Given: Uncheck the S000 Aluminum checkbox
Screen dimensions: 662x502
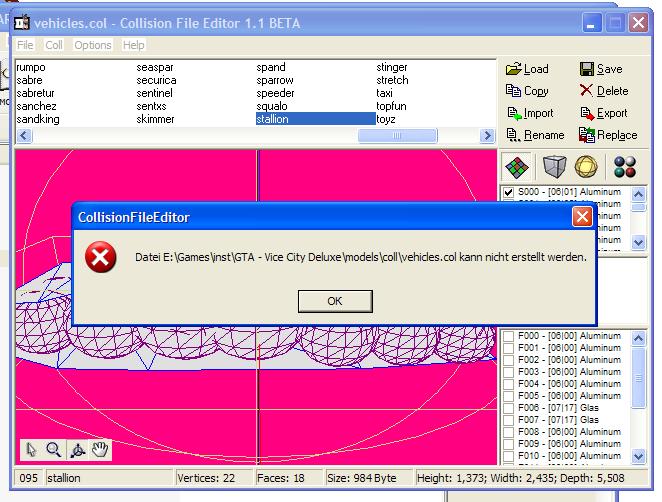Looking at the screenshot, I should pos(509,192).
